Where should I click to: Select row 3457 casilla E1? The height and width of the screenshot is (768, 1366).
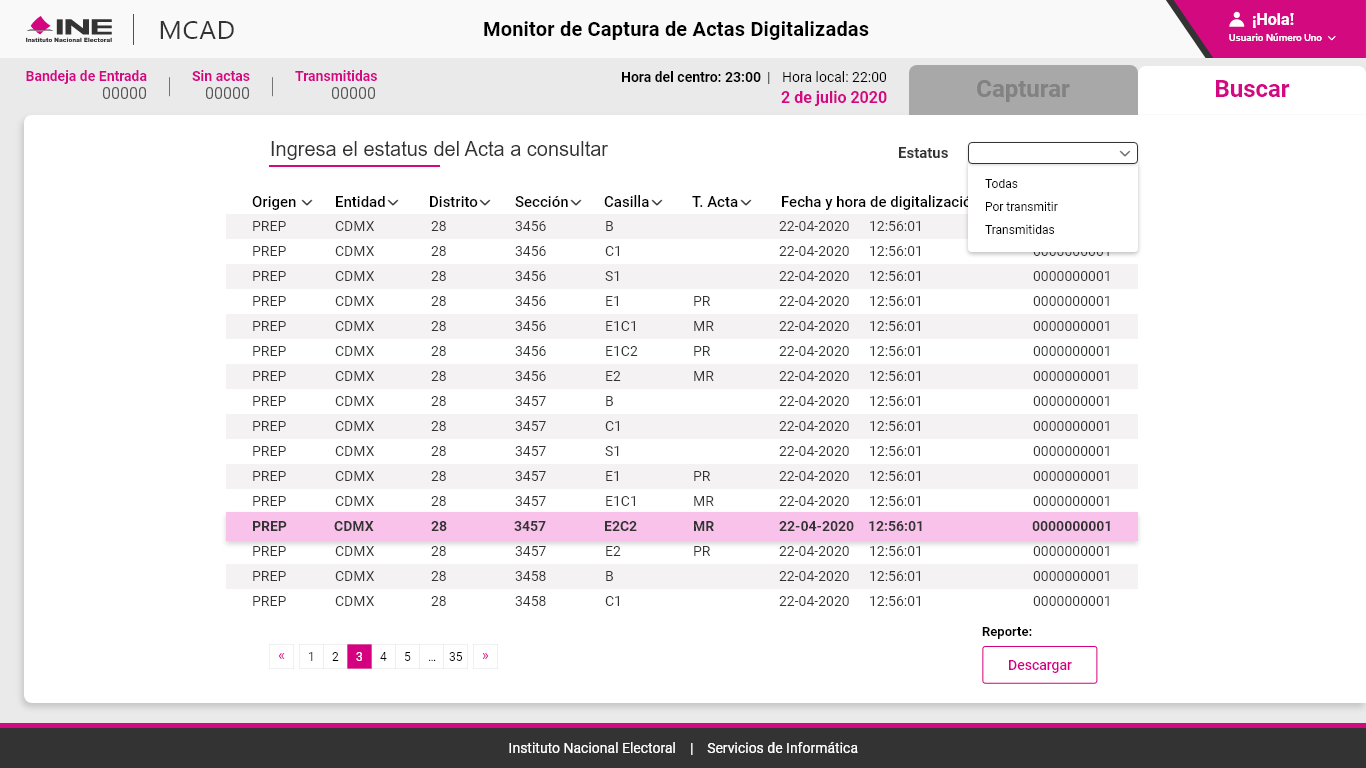click(682, 477)
